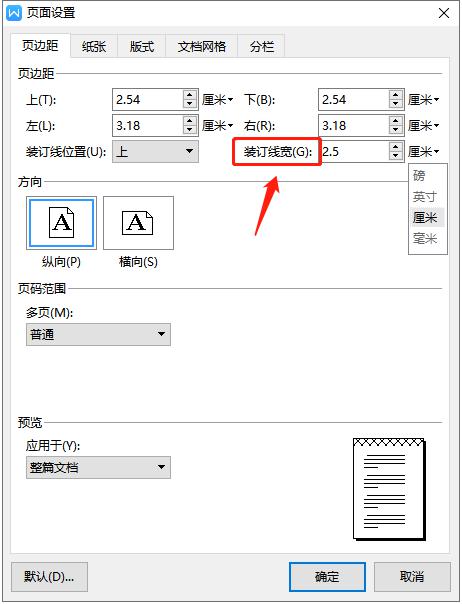
Task: Increase left margin with up spinner arrow
Action: (189, 120)
